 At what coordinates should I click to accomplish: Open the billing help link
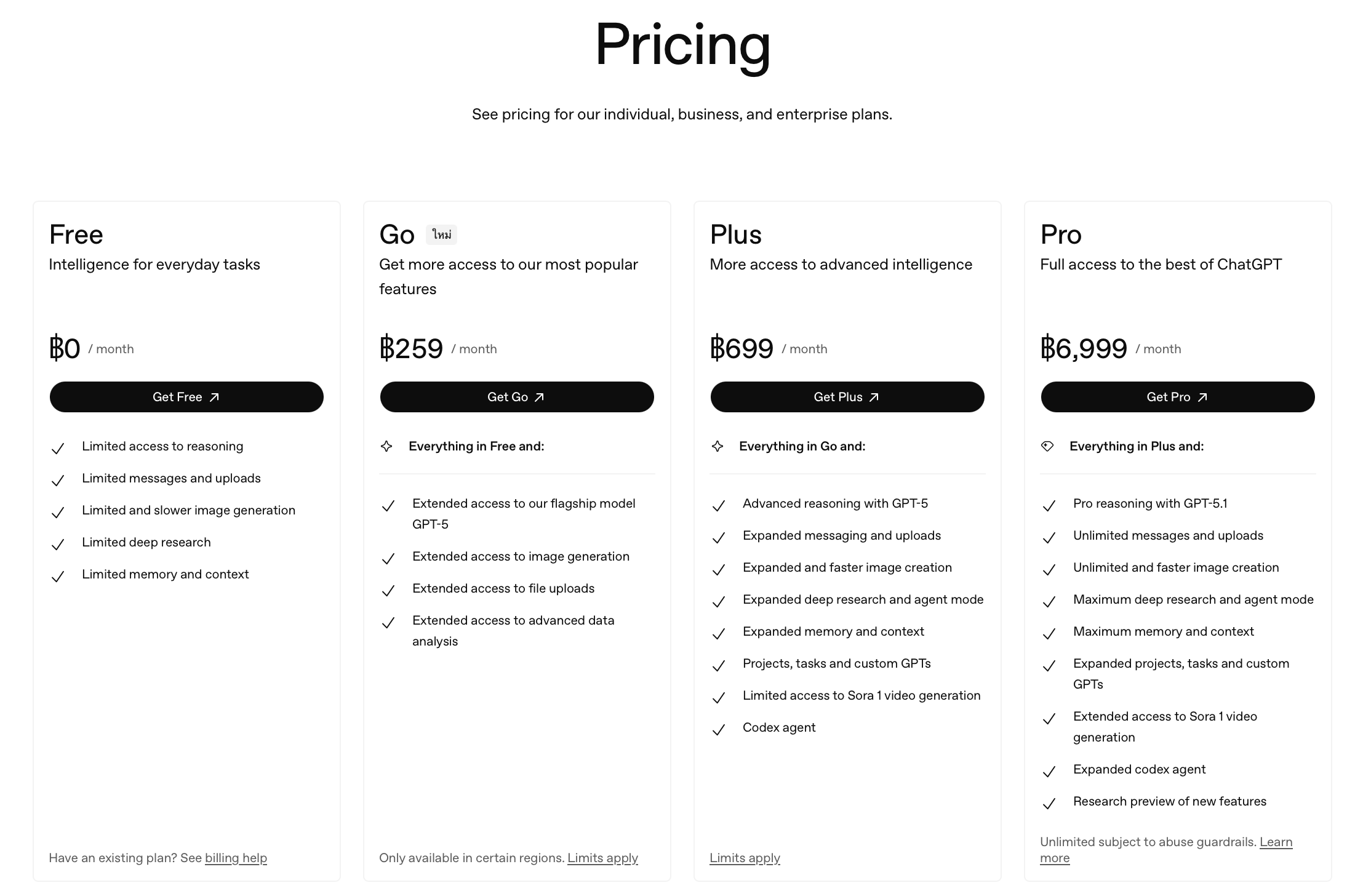236,858
